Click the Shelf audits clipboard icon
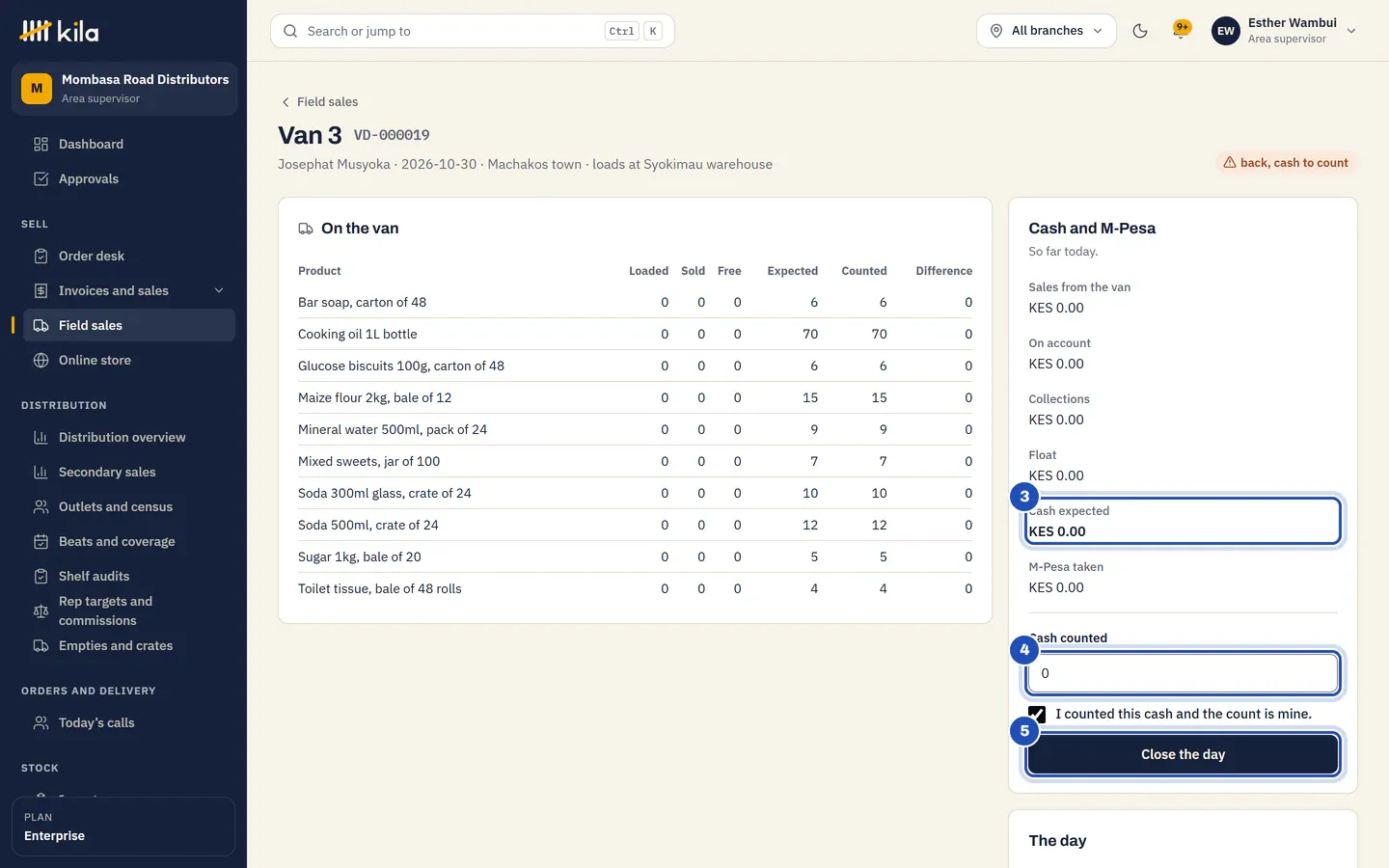 41,577
